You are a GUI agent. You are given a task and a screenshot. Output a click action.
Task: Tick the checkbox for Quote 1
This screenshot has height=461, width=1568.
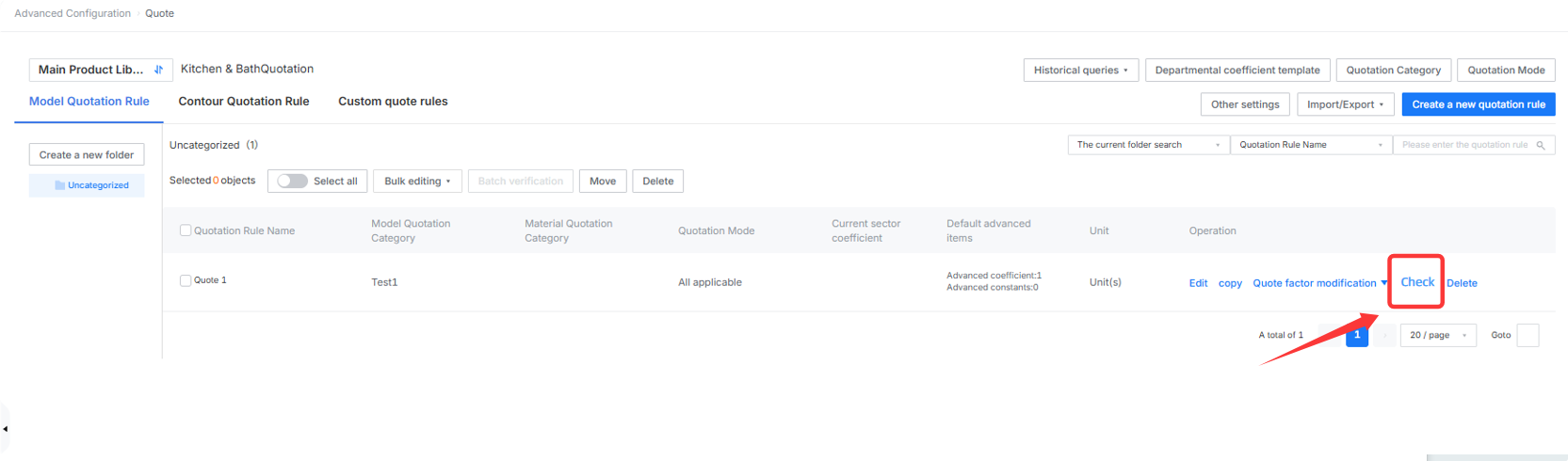coord(186,280)
